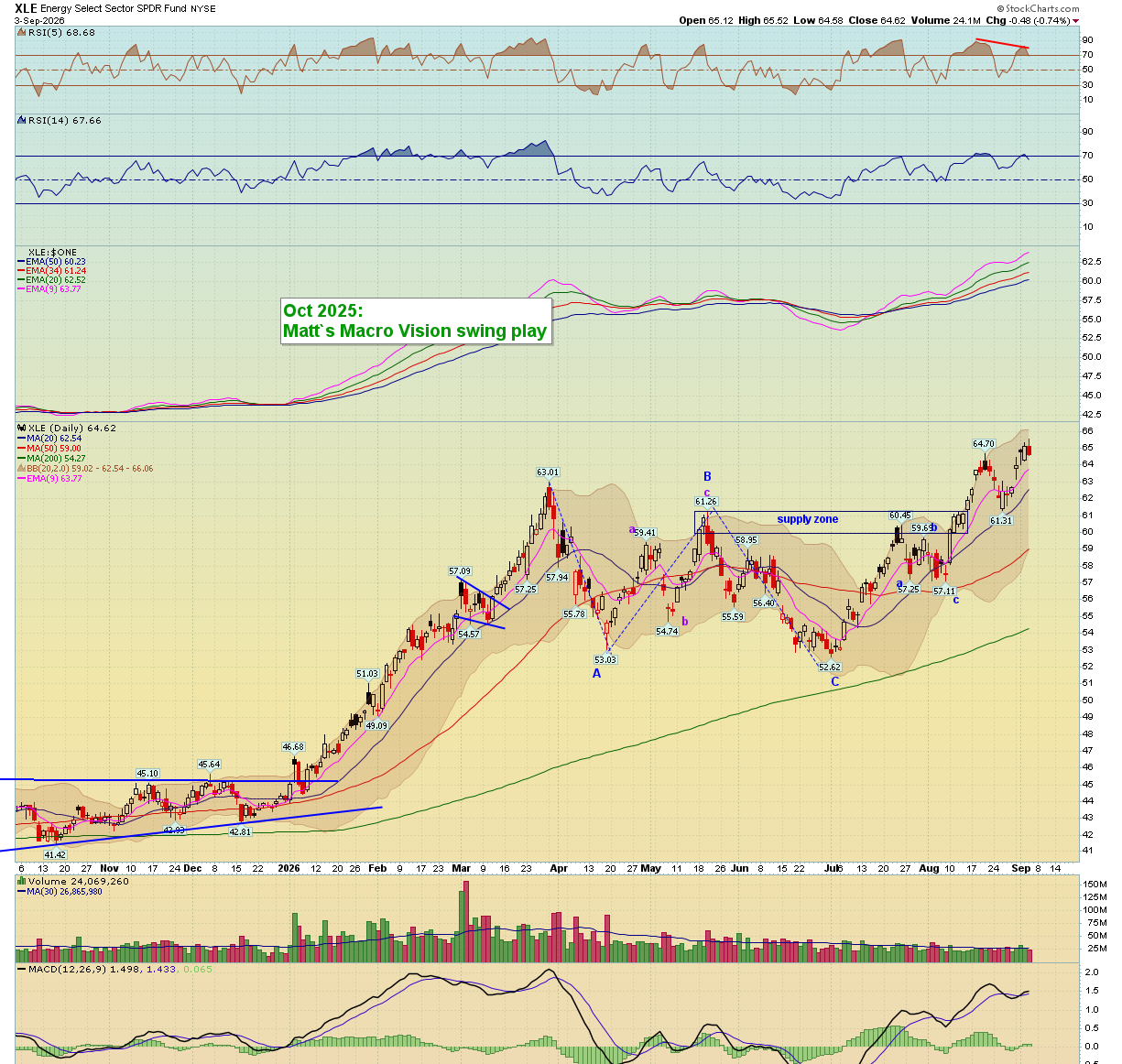Click the 61.26 price label under wave B
The image size is (1122, 1064).
pos(706,502)
